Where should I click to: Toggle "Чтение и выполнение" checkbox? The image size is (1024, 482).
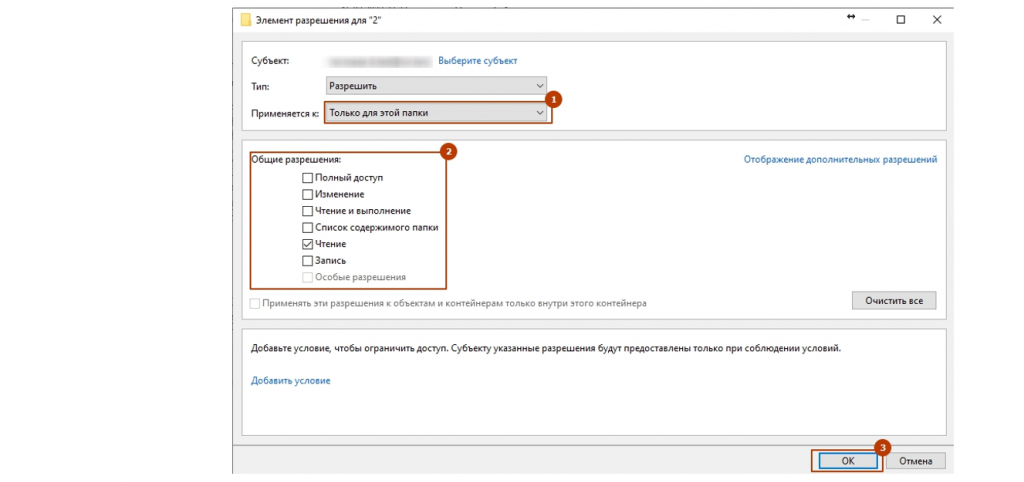308,211
